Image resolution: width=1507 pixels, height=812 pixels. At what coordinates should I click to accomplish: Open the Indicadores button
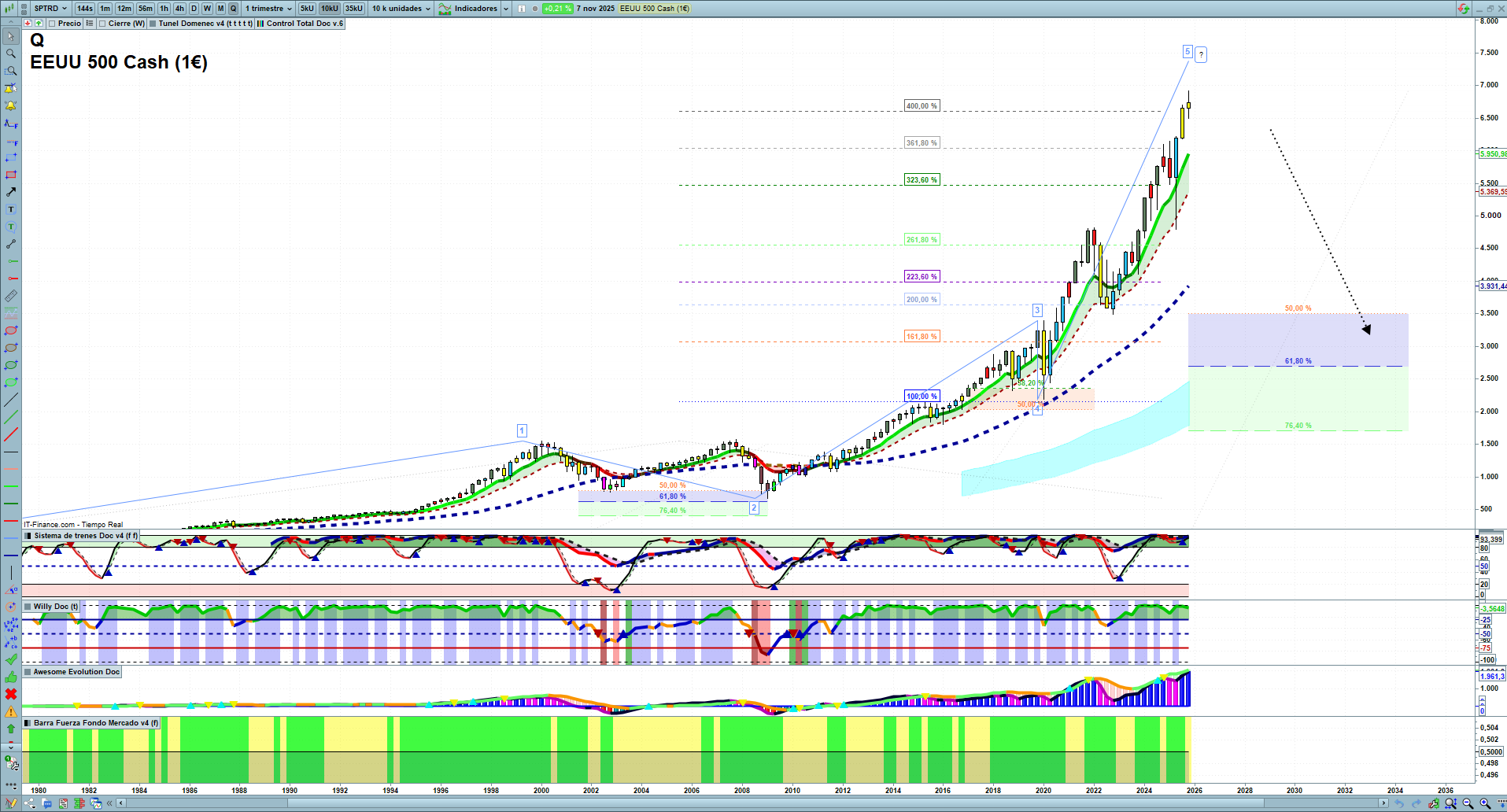click(x=469, y=9)
